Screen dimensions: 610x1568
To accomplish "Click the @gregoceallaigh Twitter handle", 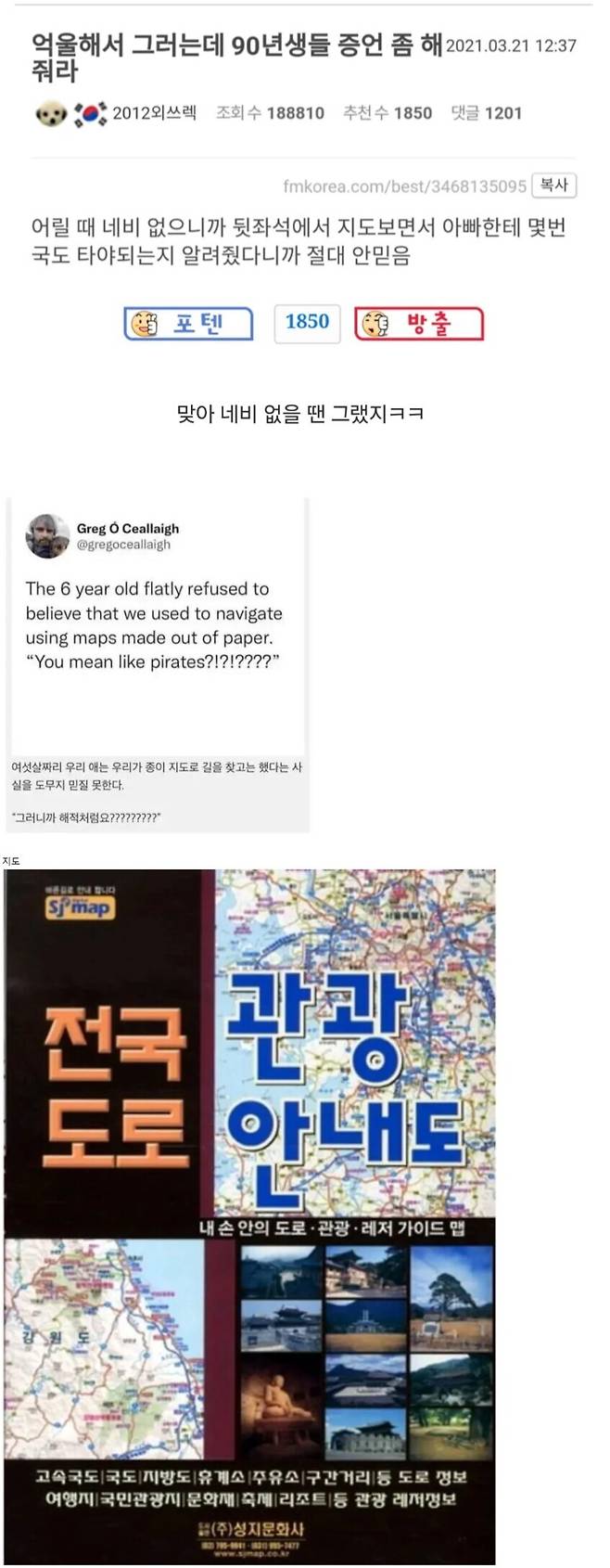I will [x=123, y=545].
